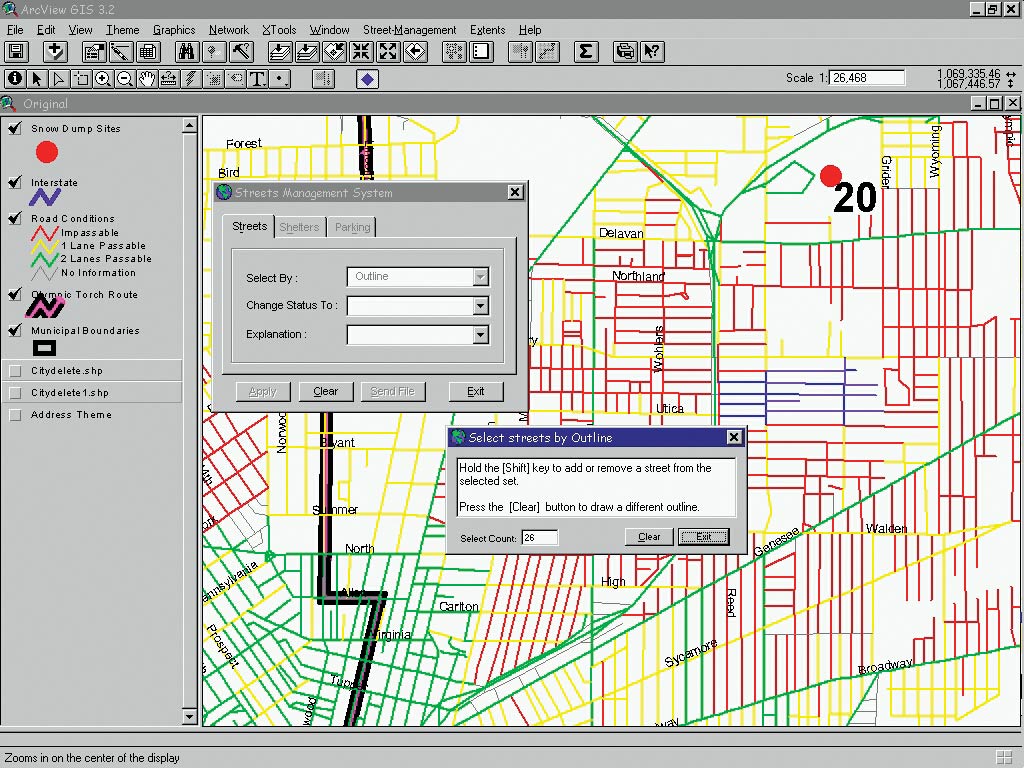Enable the Citydelete1.shp theme checkbox
Image resolution: width=1024 pixels, height=768 pixels.
pyautogui.click(x=15, y=392)
